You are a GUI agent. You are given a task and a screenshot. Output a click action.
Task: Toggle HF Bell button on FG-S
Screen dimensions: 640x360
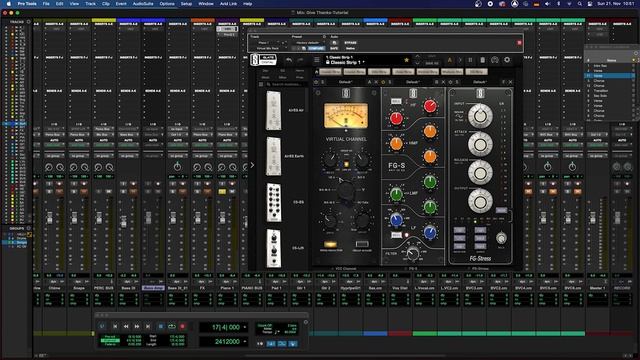tap(396, 101)
